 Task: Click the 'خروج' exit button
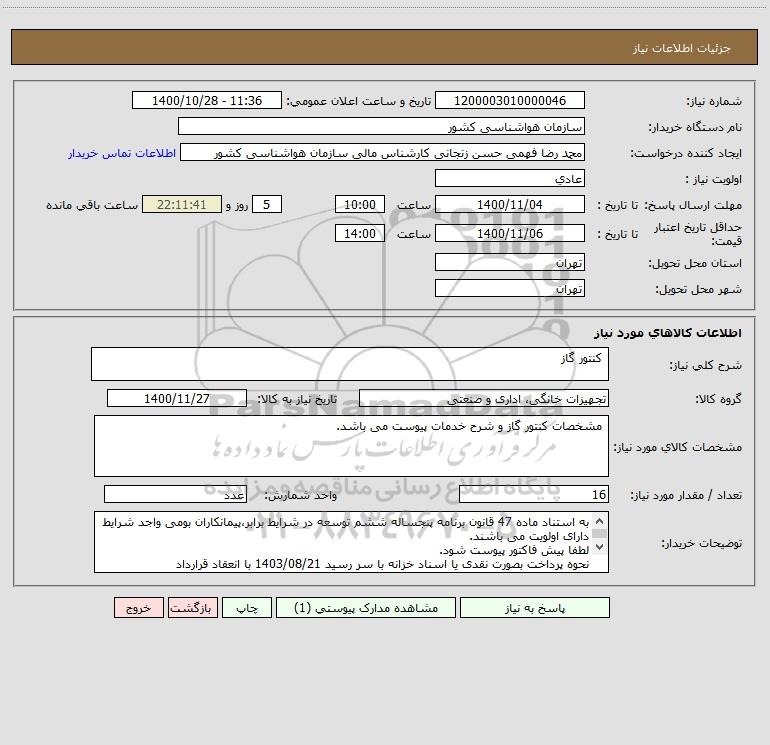(138, 608)
